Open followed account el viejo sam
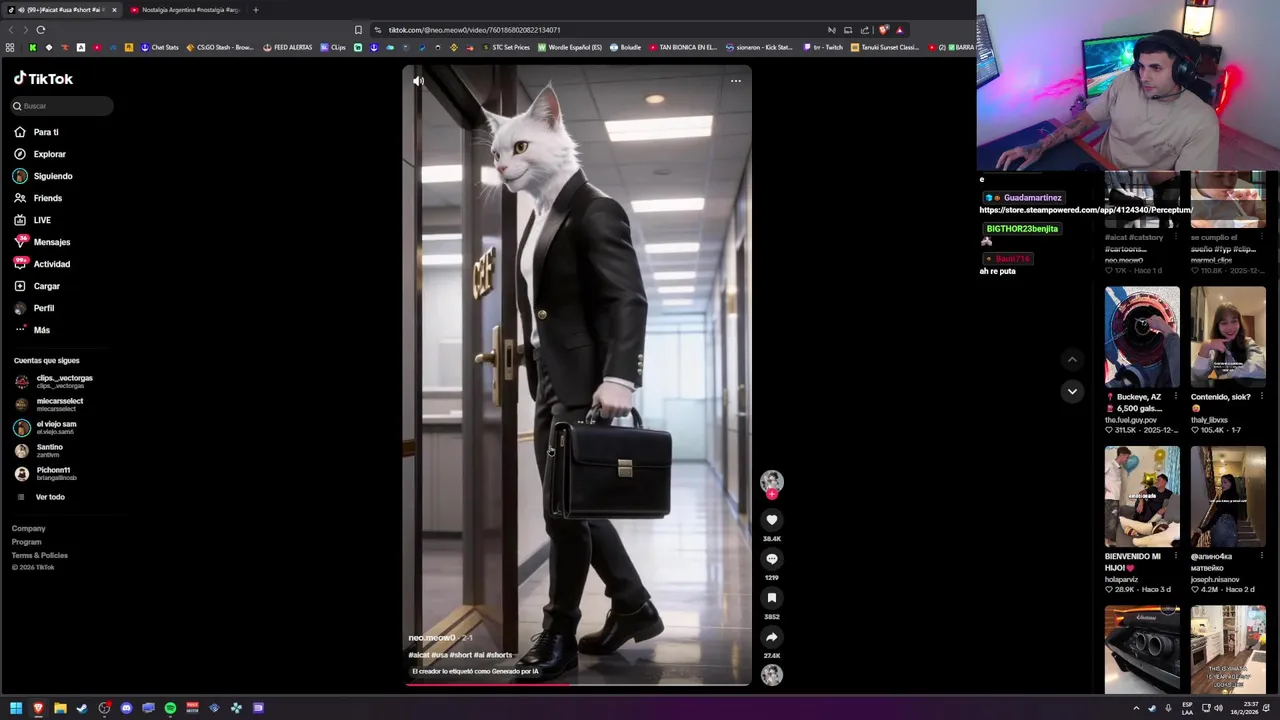Image resolution: width=1280 pixels, height=720 pixels. (x=46, y=427)
